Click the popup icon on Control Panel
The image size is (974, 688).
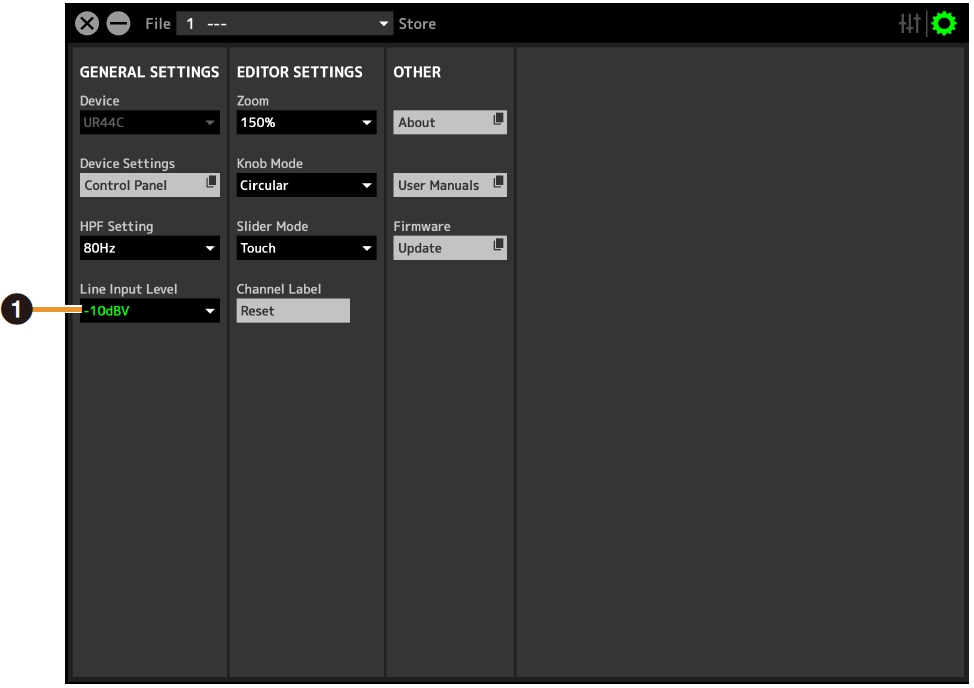(x=211, y=182)
